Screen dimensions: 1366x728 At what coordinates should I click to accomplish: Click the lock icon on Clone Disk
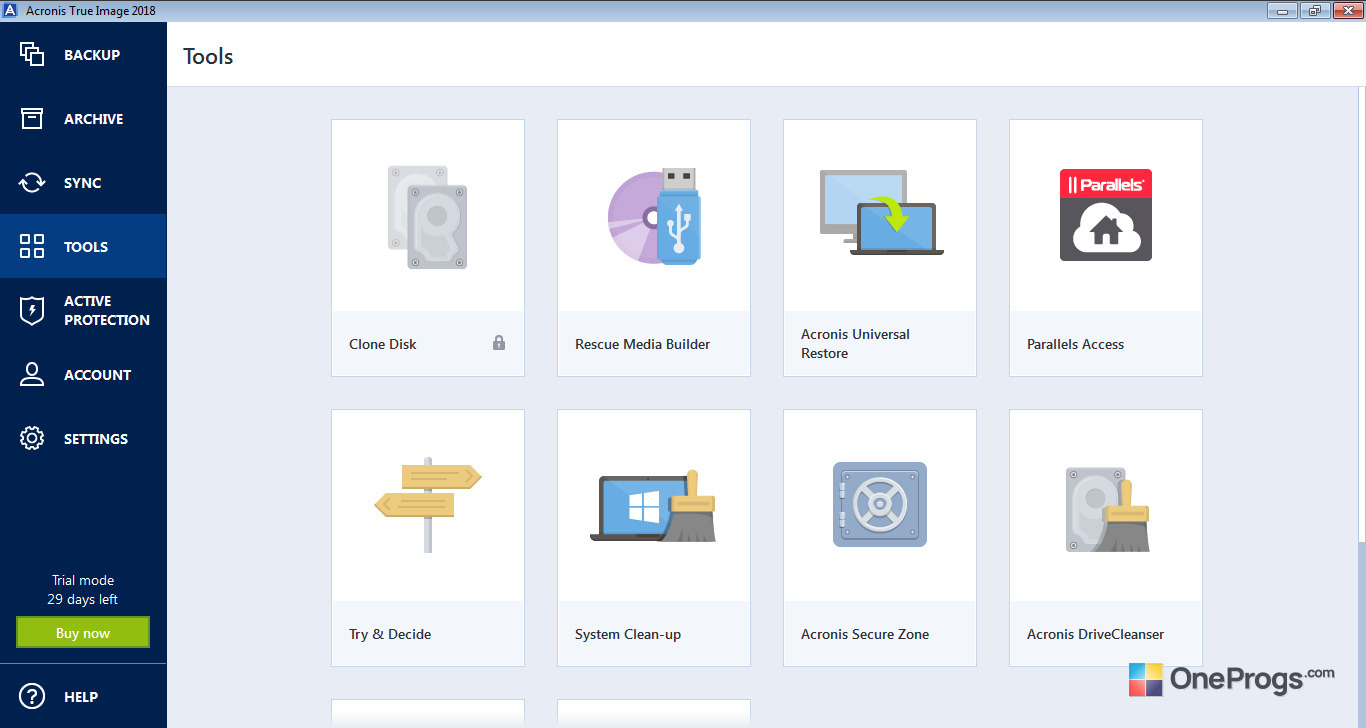pos(499,343)
